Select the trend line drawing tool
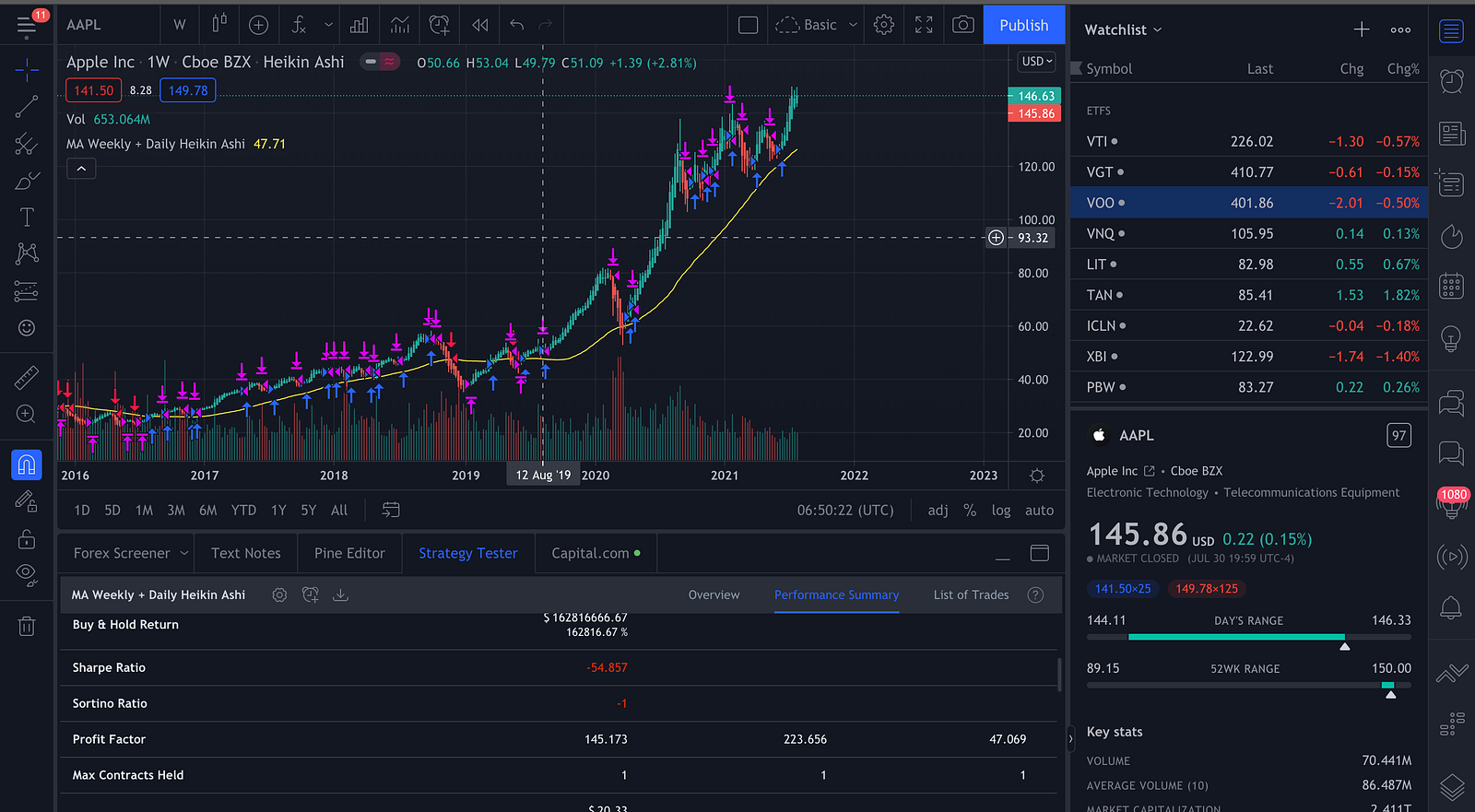Image resolution: width=1475 pixels, height=812 pixels. click(27, 107)
